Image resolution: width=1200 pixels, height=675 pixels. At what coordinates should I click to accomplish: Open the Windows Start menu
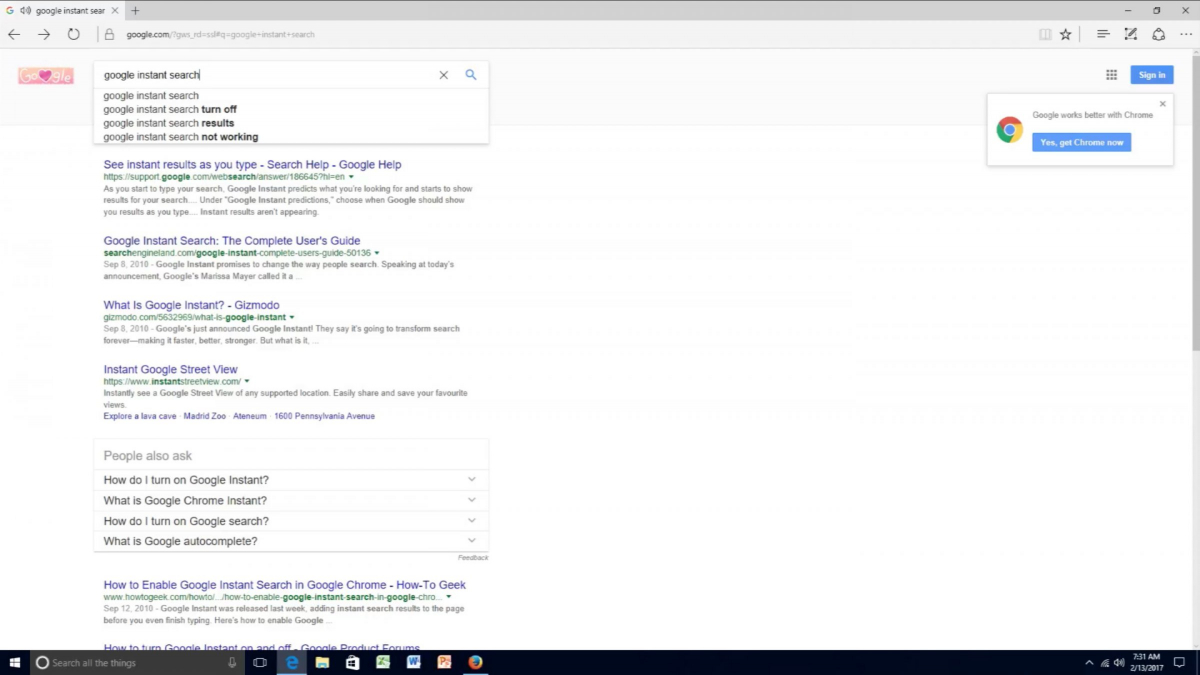pyautogui.click(x=15, y=662)
